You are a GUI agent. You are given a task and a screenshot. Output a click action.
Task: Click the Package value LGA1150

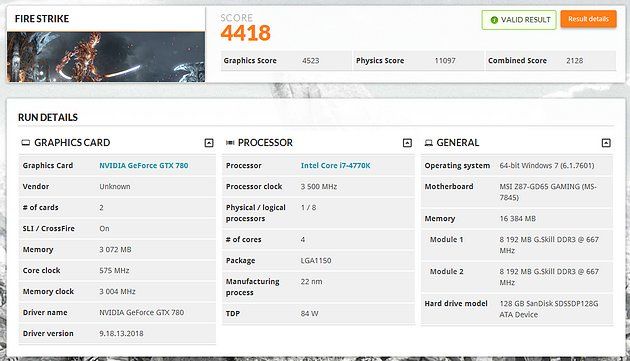316,260
